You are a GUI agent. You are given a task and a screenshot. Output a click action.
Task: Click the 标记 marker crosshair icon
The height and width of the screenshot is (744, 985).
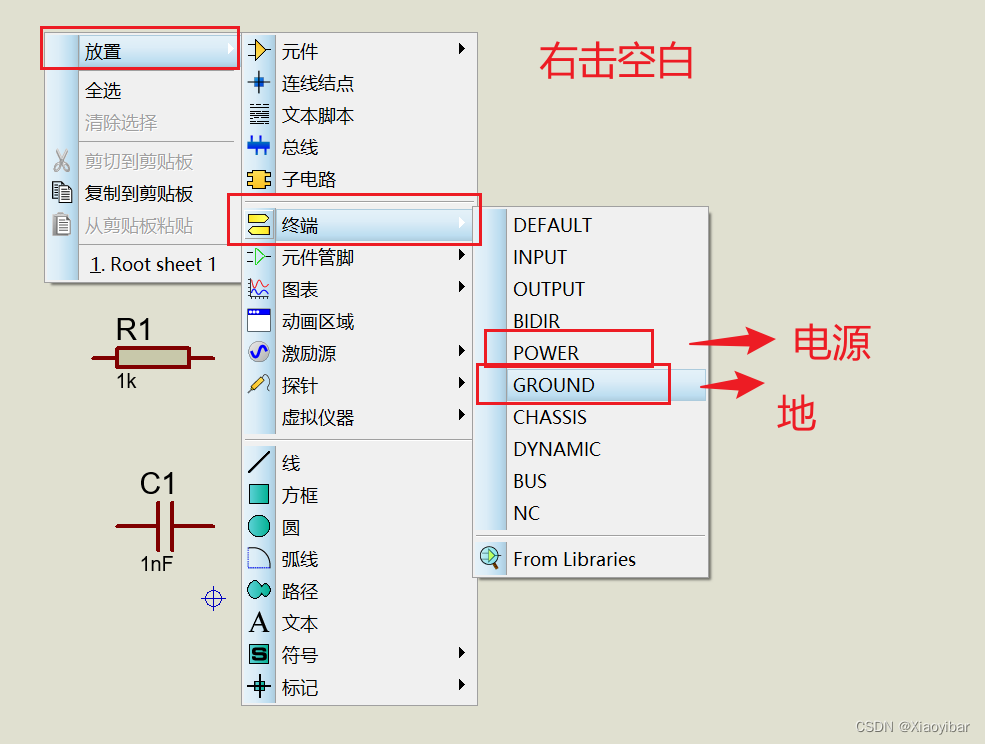click(259, 686)
